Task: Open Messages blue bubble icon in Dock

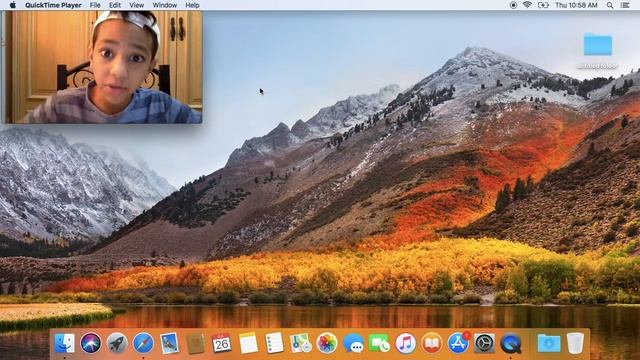Action: (x=353, y=343)
